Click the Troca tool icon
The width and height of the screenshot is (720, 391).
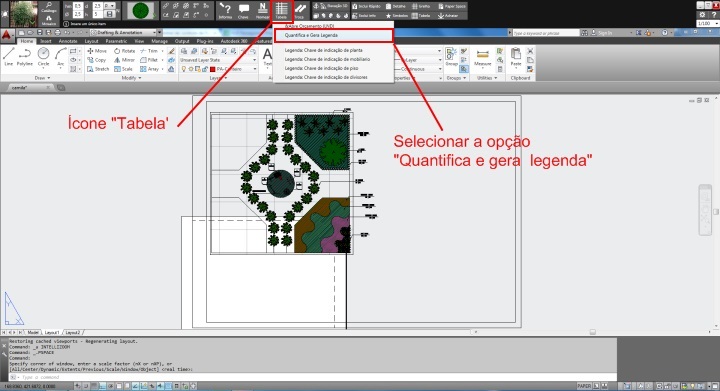[x=300, y=10]
